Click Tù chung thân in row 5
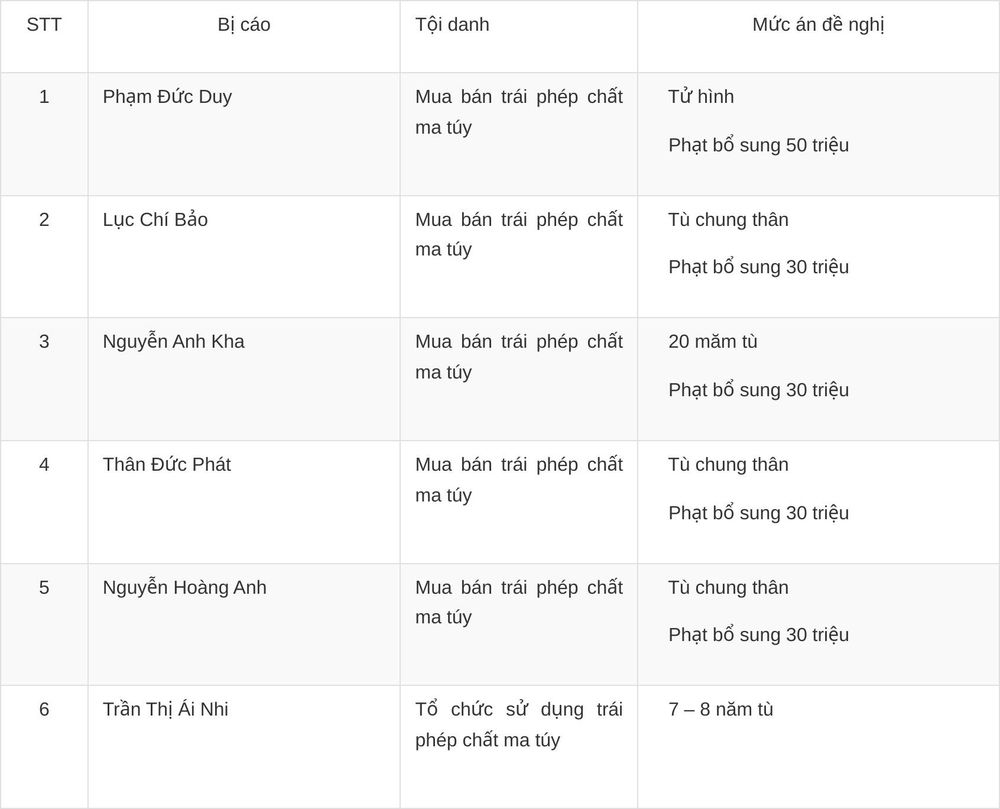 (728, 587)
